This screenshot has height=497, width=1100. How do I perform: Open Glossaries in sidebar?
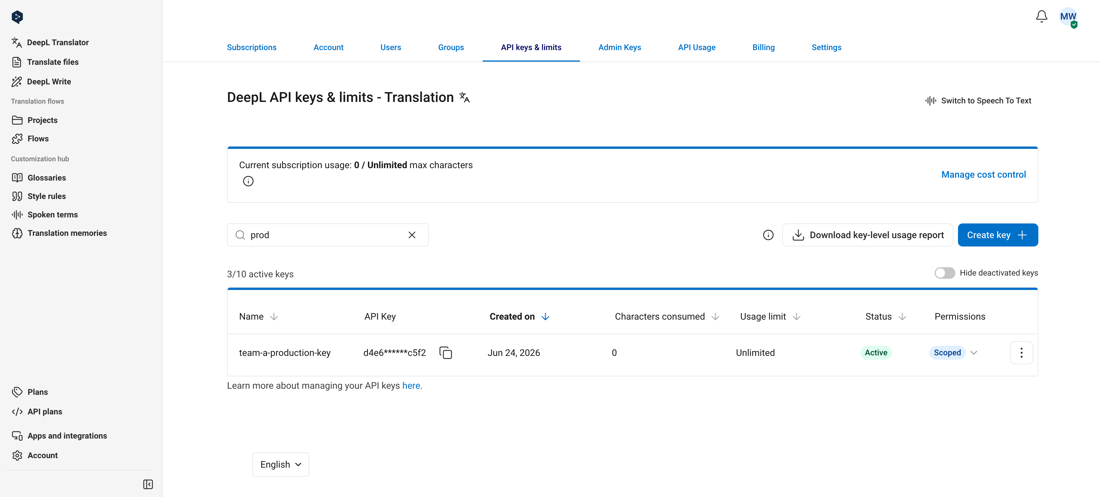coord(39,178)
